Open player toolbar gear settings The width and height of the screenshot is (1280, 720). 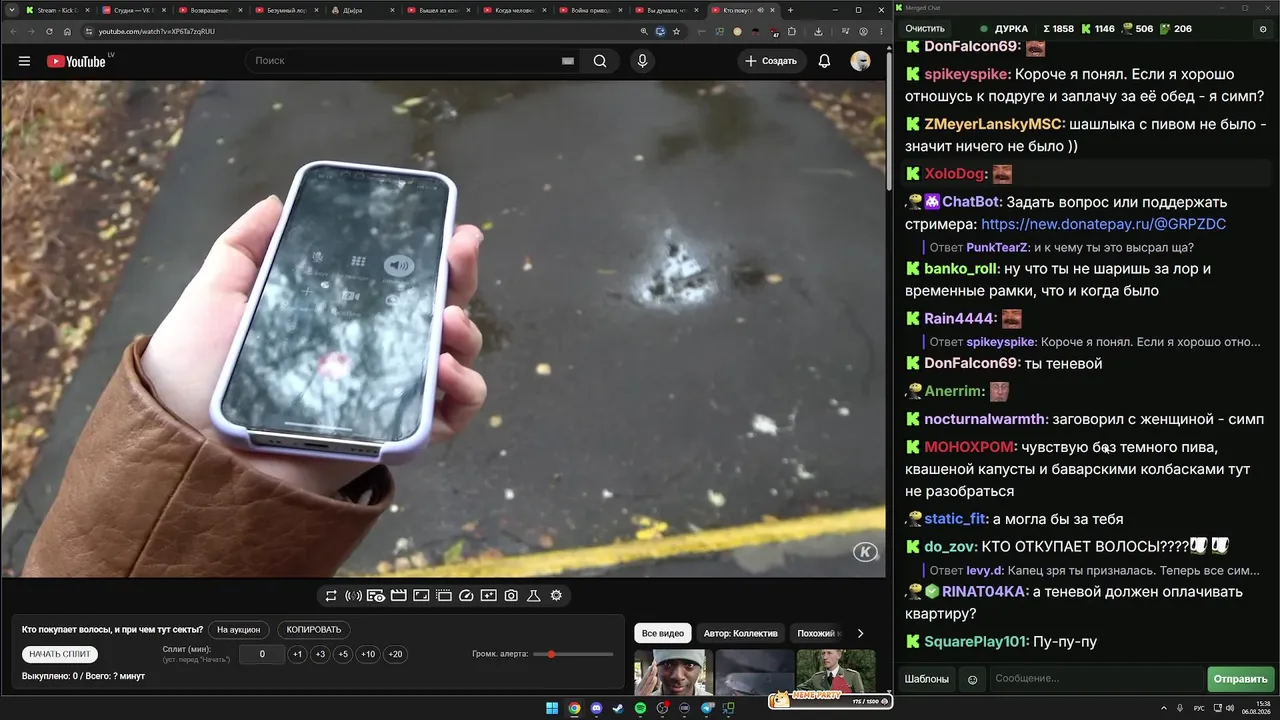tap(556, 596)
